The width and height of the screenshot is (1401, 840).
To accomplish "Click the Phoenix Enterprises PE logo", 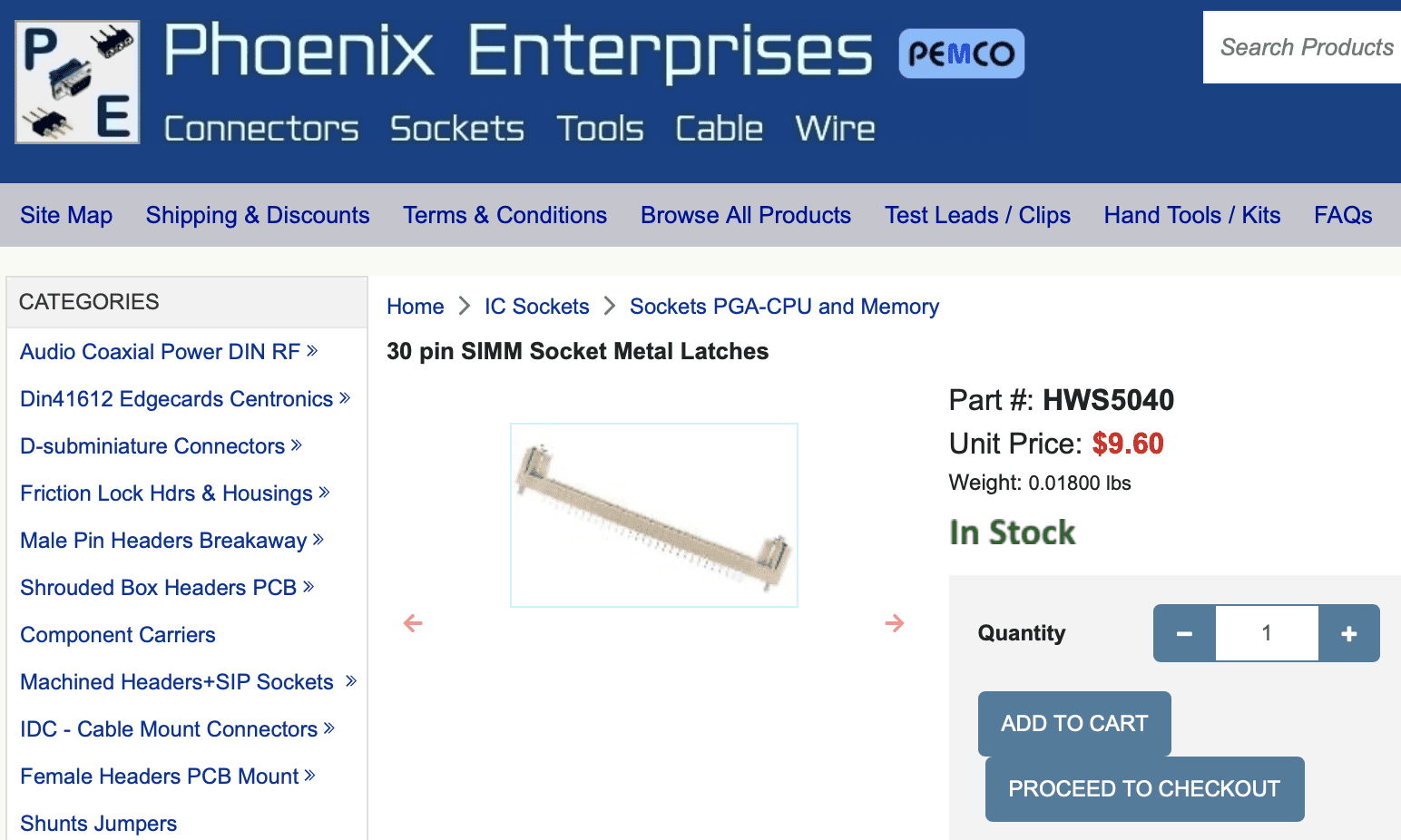I will 78,83.
